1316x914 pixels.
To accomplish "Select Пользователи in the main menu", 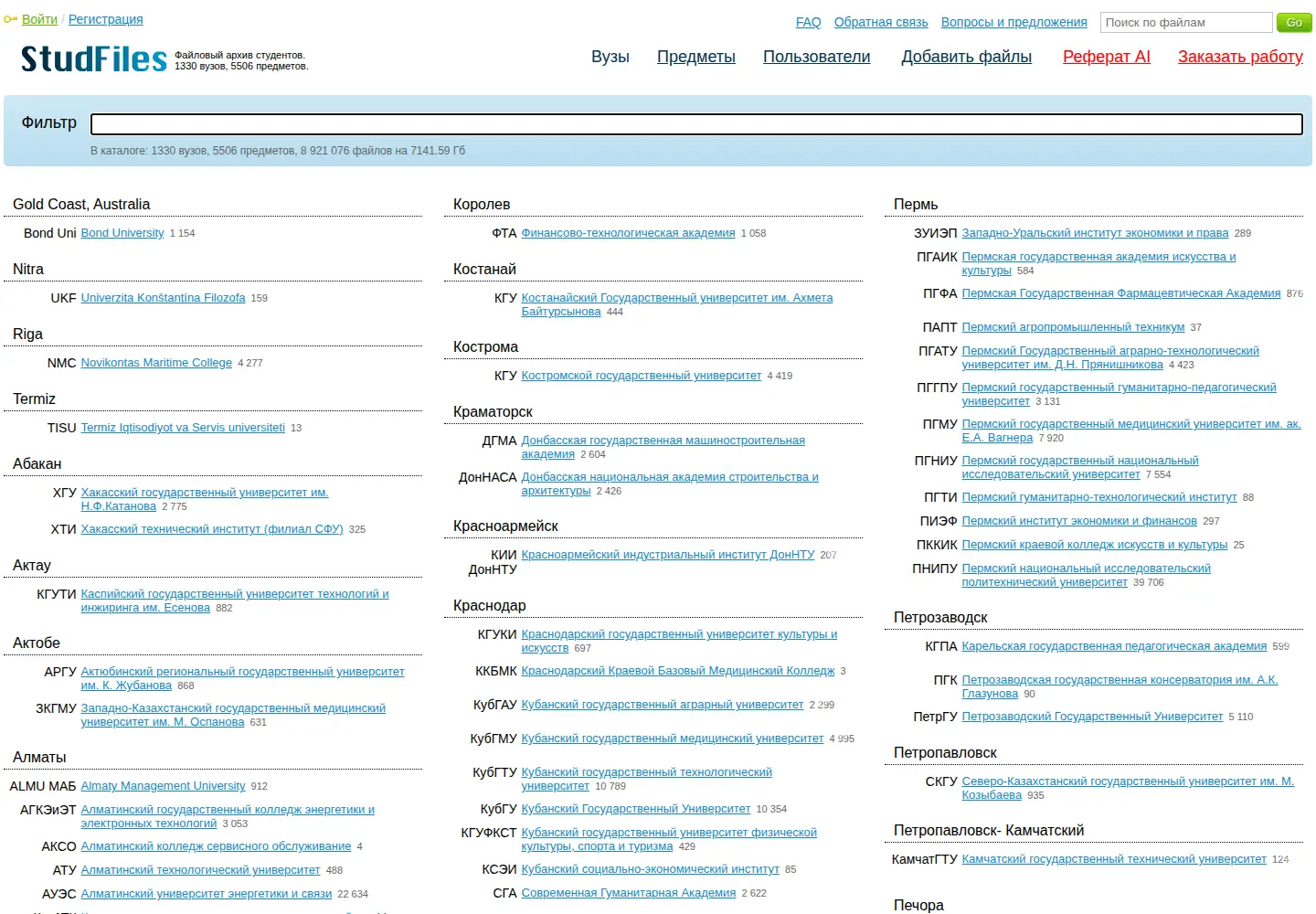I will [817, 57].
